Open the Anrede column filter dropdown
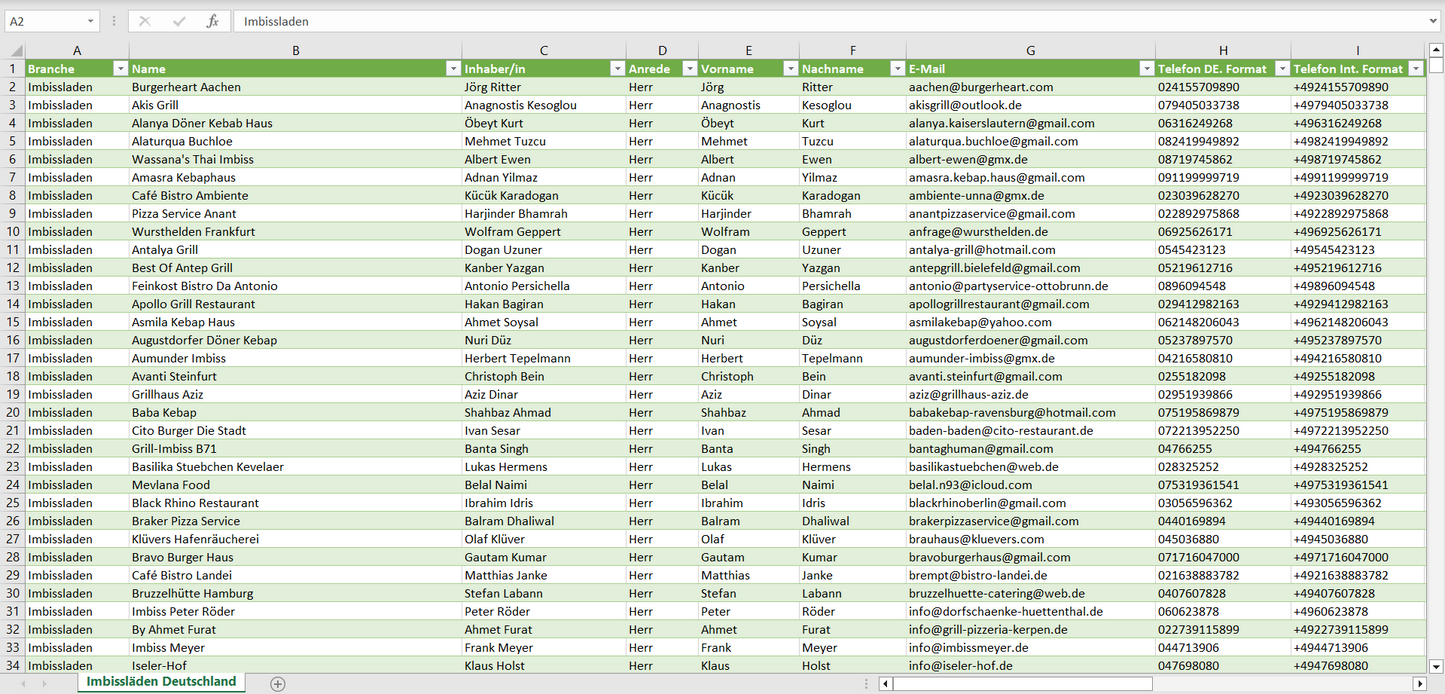The image size is (1445, 694). pyautogui.click(x=689, y=69)
